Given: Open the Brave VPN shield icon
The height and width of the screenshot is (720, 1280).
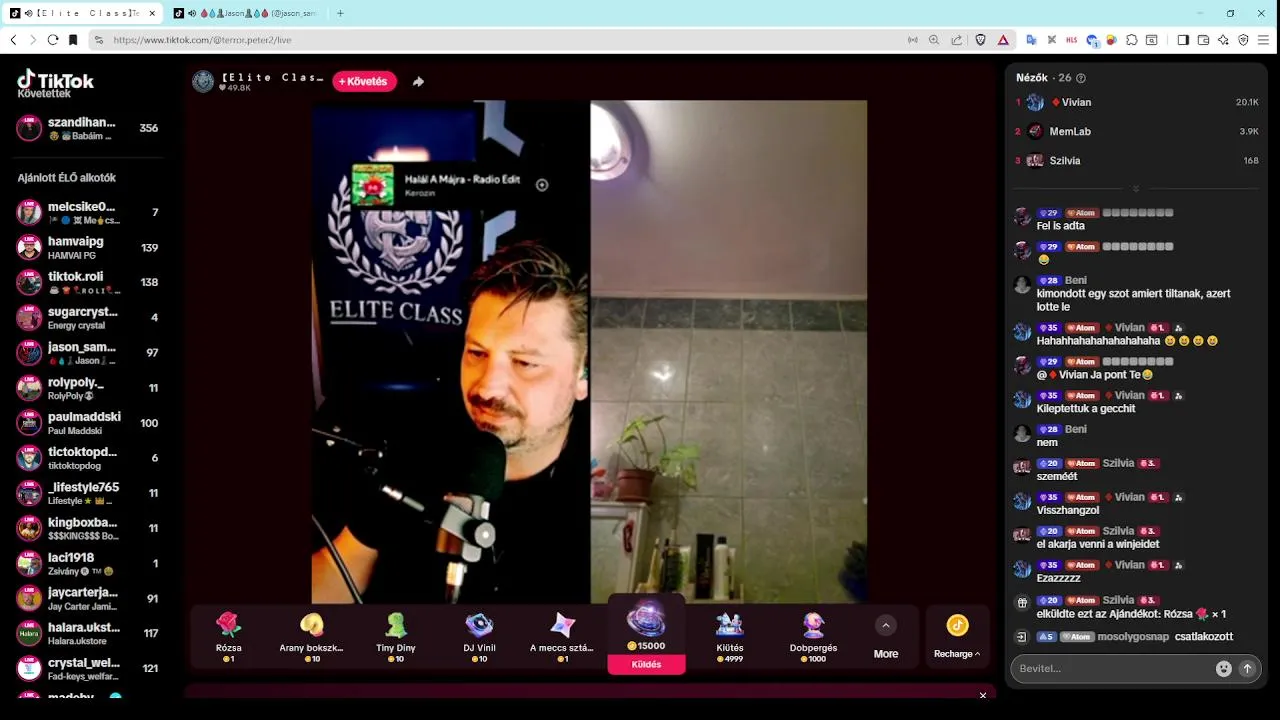Looking at the screenshot, I should tap(1243, 40).
